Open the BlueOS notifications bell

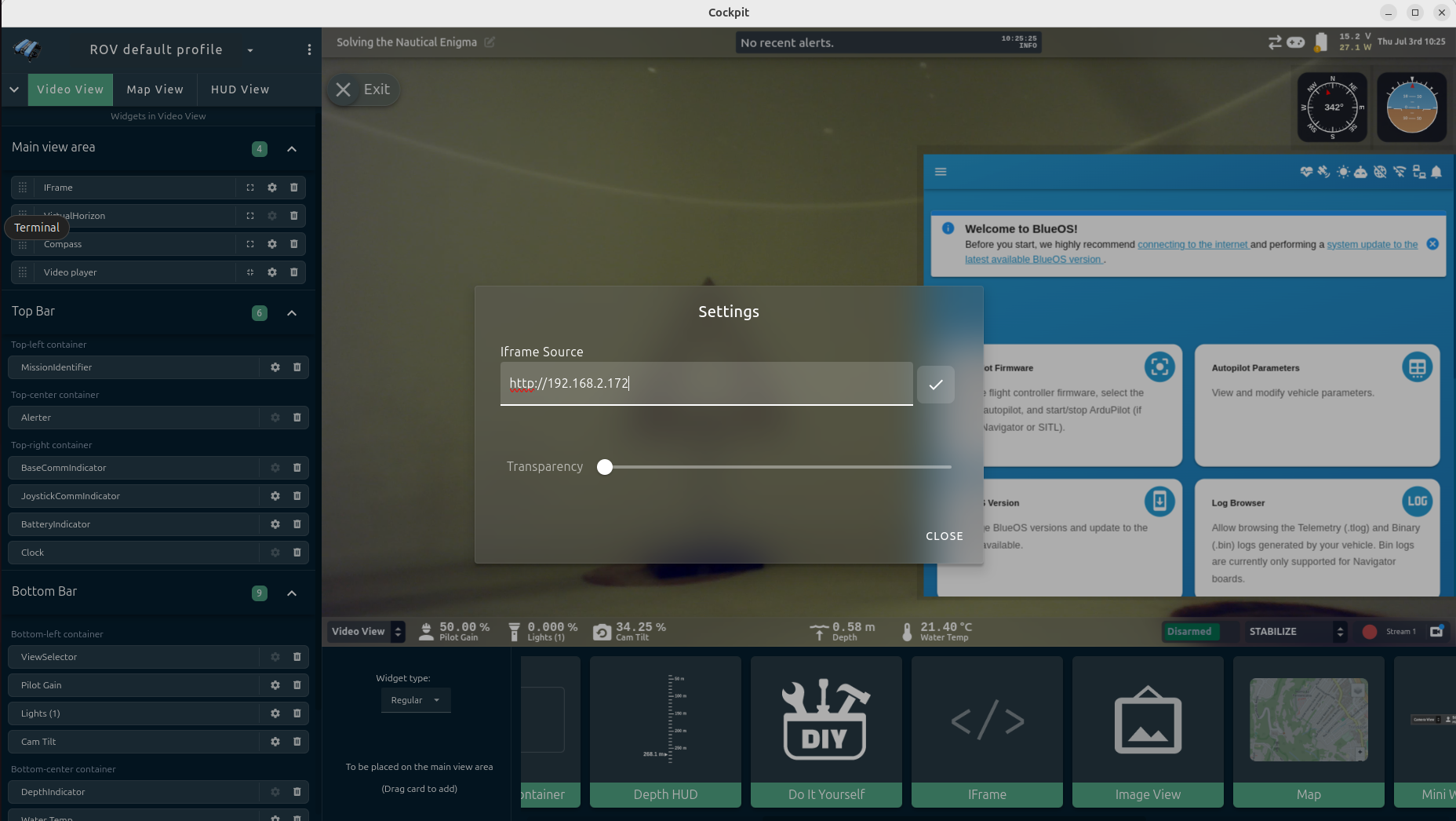pyautogui.click(x=1436, y=172)
